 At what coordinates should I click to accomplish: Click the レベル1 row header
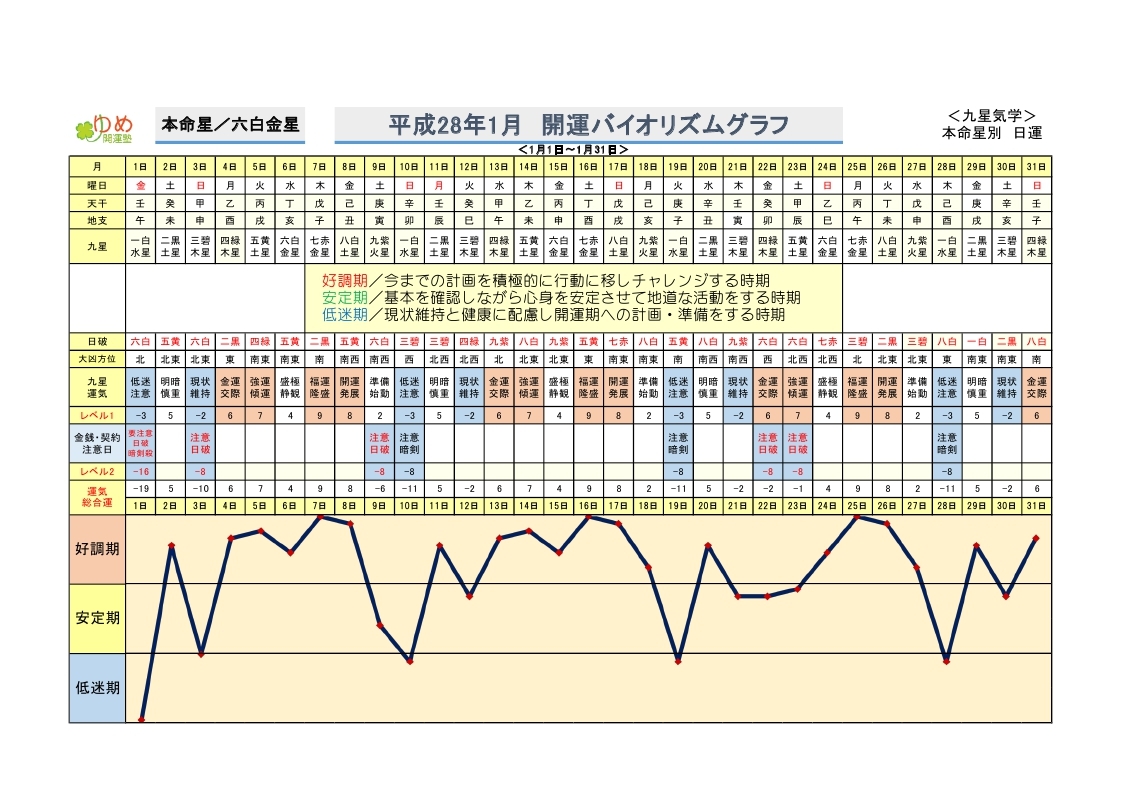pyautogui.click(x=97, y=415)
